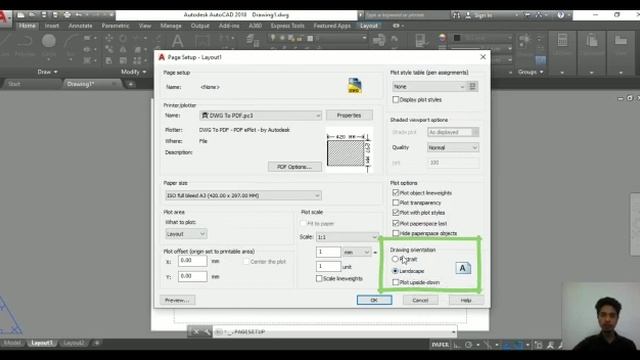Click the X plot offset input field
The height and width of the screenshot is (360, 640).
tap(193, 261)
